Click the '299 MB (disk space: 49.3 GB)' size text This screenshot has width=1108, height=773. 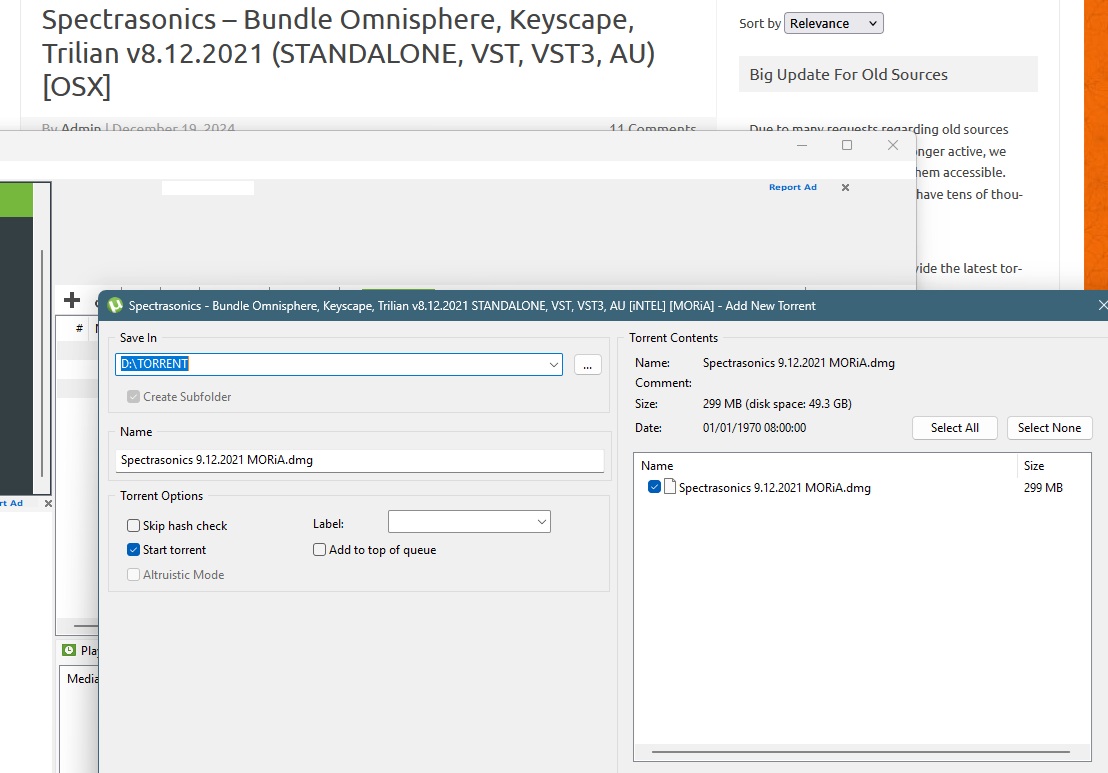777,404
